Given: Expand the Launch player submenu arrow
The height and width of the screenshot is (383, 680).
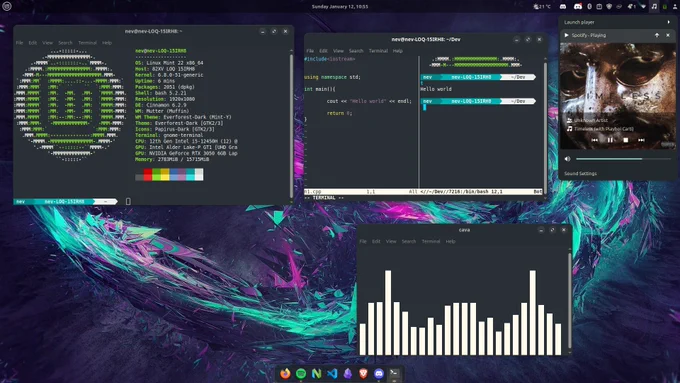Looking at the screenshot, I should pyautogui.click(x=668, y=22).
